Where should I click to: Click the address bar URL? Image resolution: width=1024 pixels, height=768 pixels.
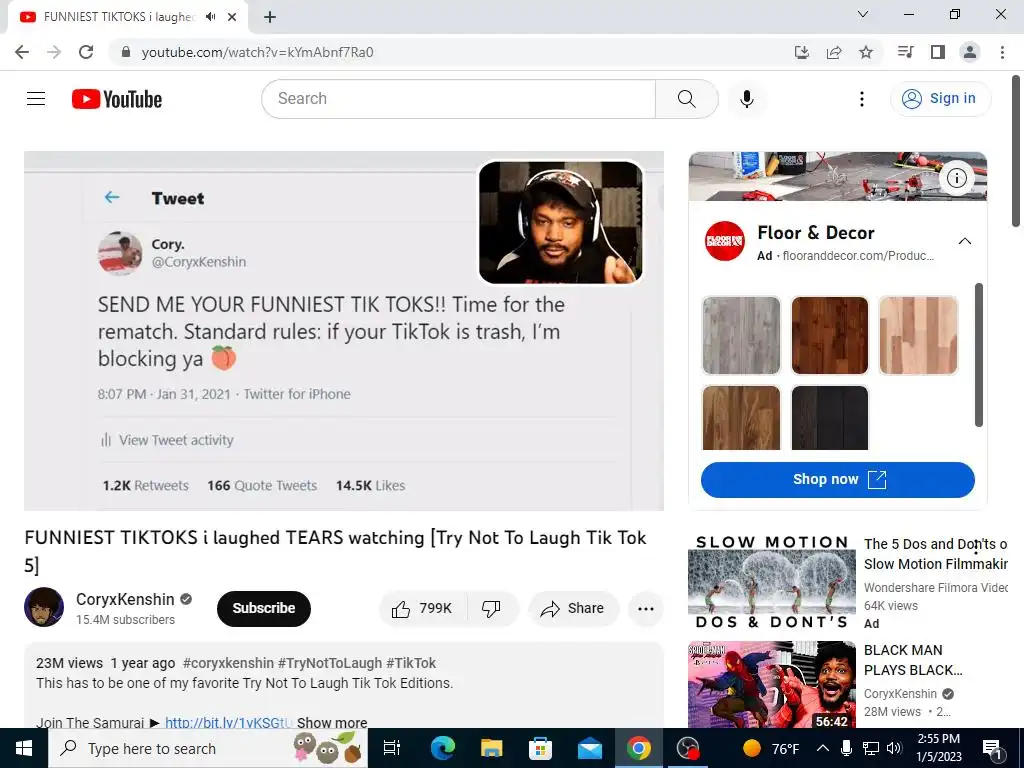tap(257, 52)
